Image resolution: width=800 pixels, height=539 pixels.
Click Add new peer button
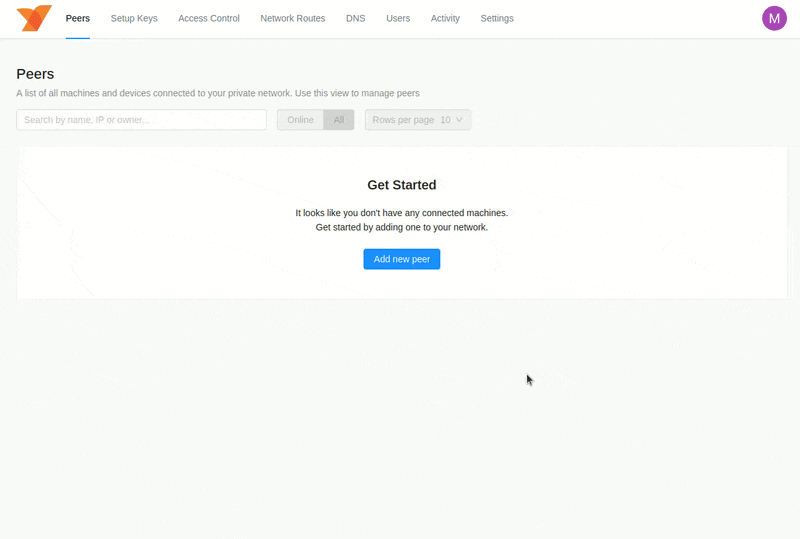pyautogui.click(x=402, y=259)
